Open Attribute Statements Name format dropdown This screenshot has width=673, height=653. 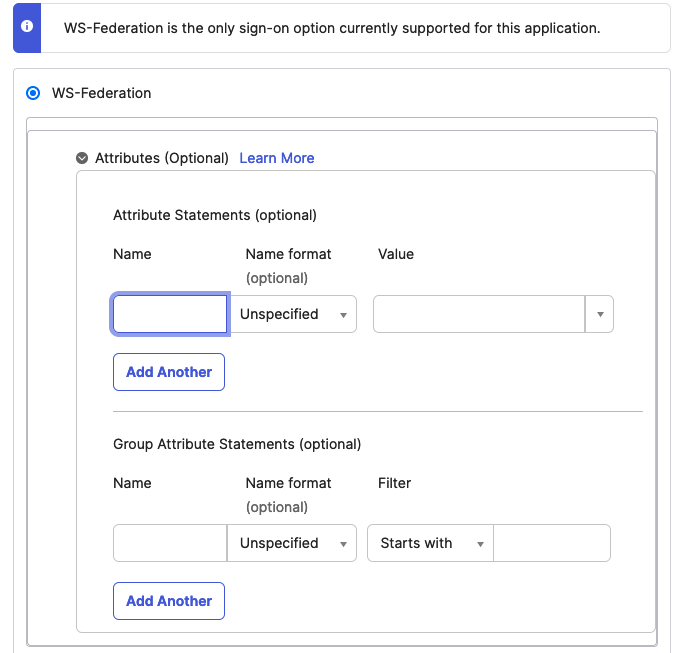[x=292, y=314]
